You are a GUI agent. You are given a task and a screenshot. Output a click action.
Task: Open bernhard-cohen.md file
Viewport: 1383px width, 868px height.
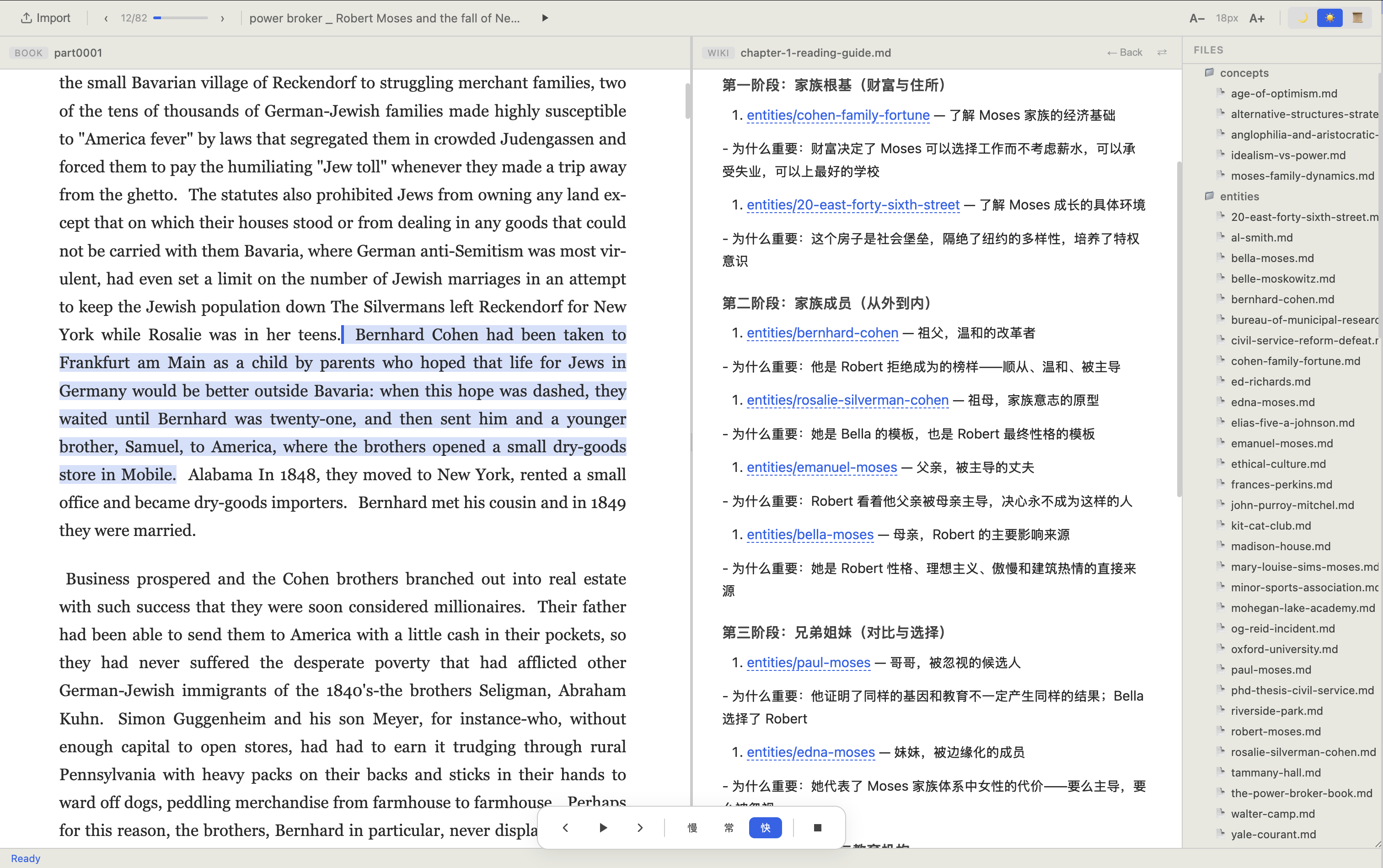coord(1282,299)
